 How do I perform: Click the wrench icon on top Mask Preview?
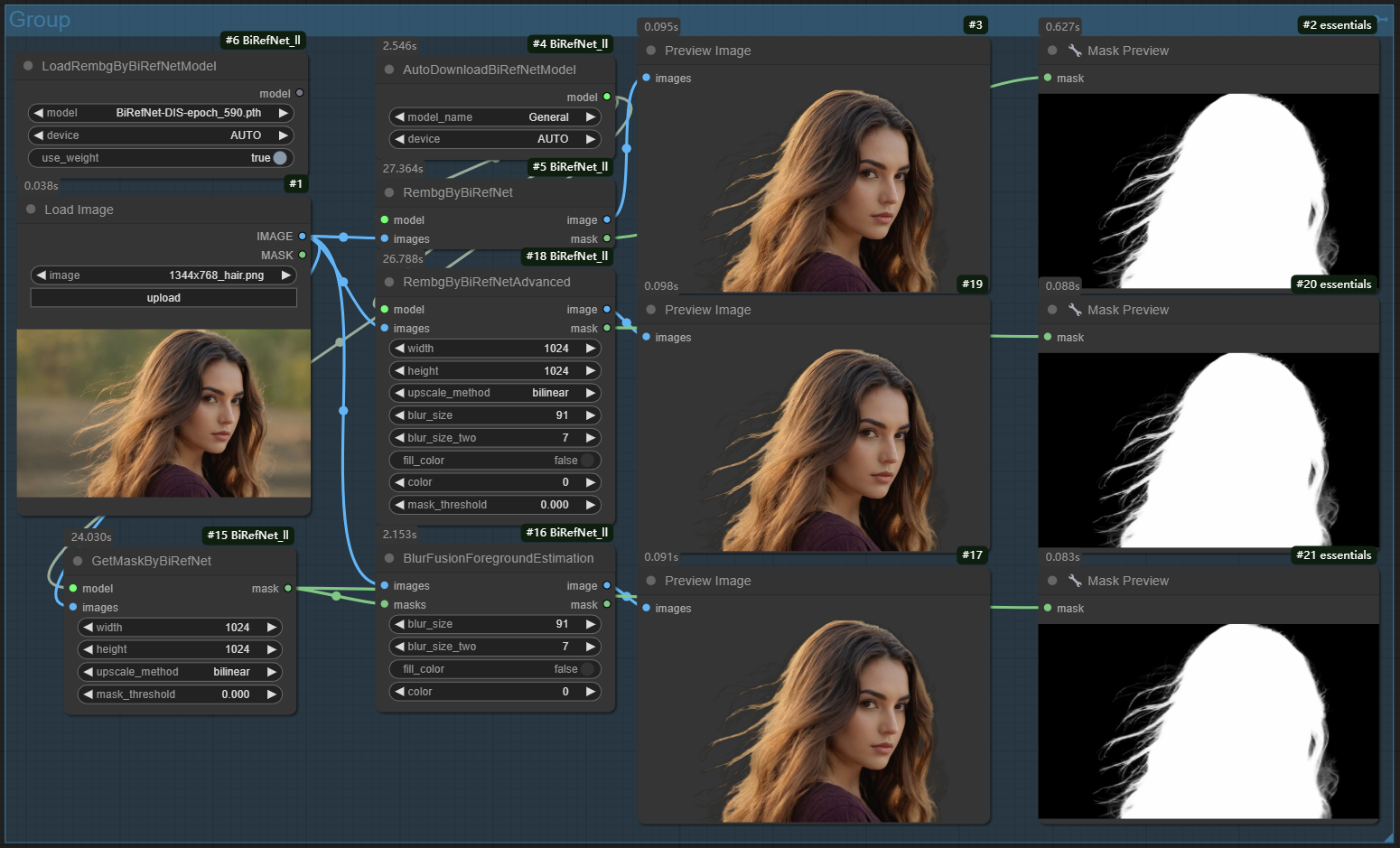[1075, 51]
